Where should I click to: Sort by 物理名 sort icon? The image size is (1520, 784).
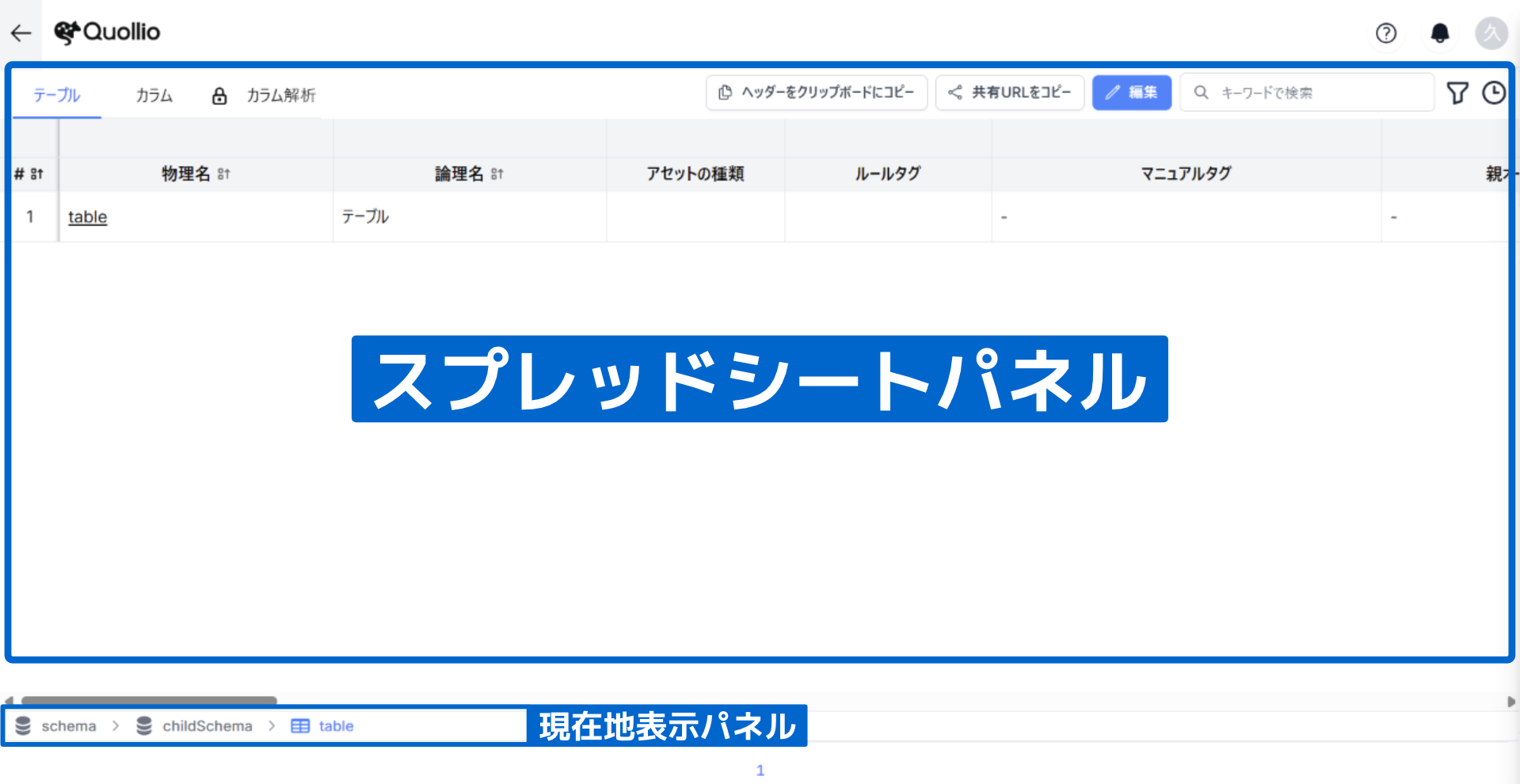coord(224,174)
